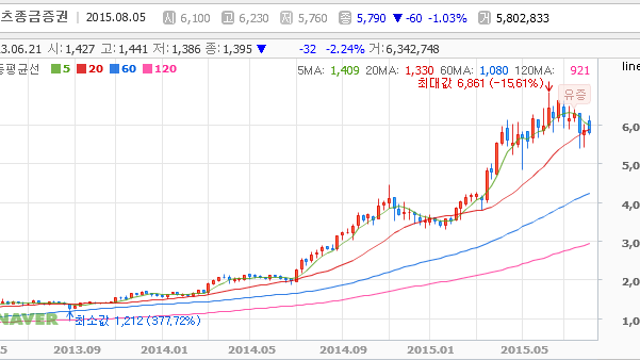The height and width of the screenshot is (360, 640).
Task: Click the opening price icon before 6,100
Action: [x=169, y=18]
